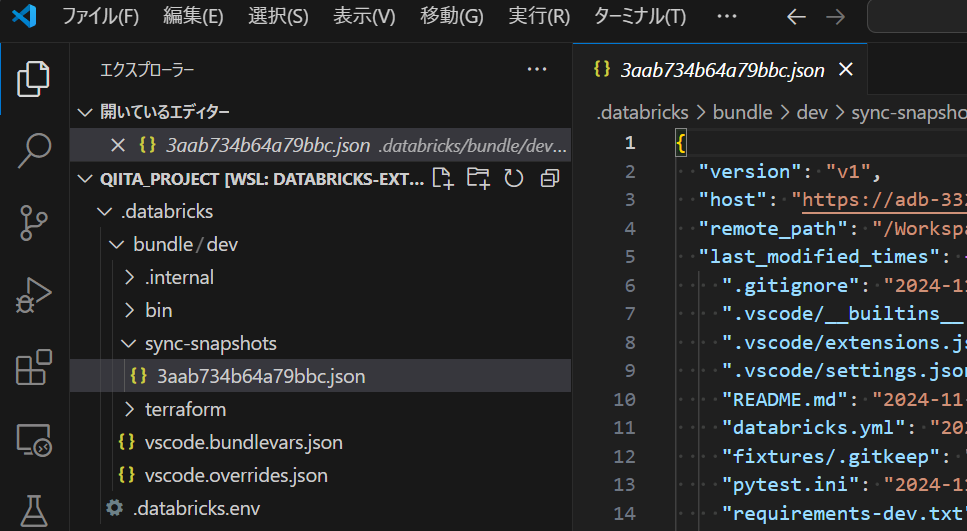
Task: Open the 表示(V) menu
Action: (x=364, y=17)
